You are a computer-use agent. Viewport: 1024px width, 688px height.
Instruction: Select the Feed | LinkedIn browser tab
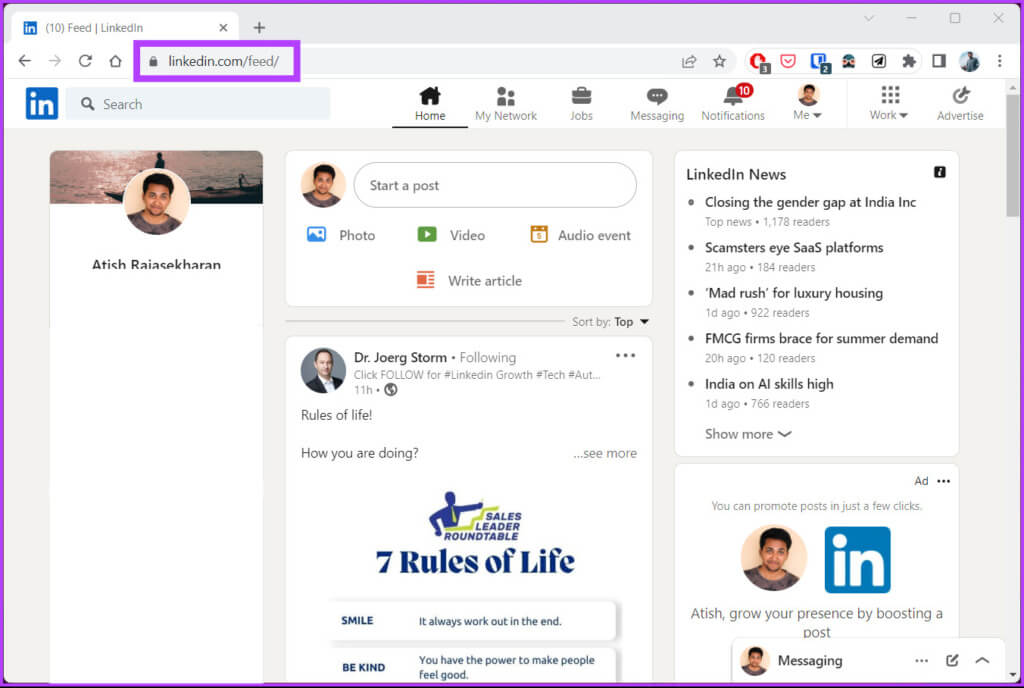pyautogui.click(x=124, y=27)
